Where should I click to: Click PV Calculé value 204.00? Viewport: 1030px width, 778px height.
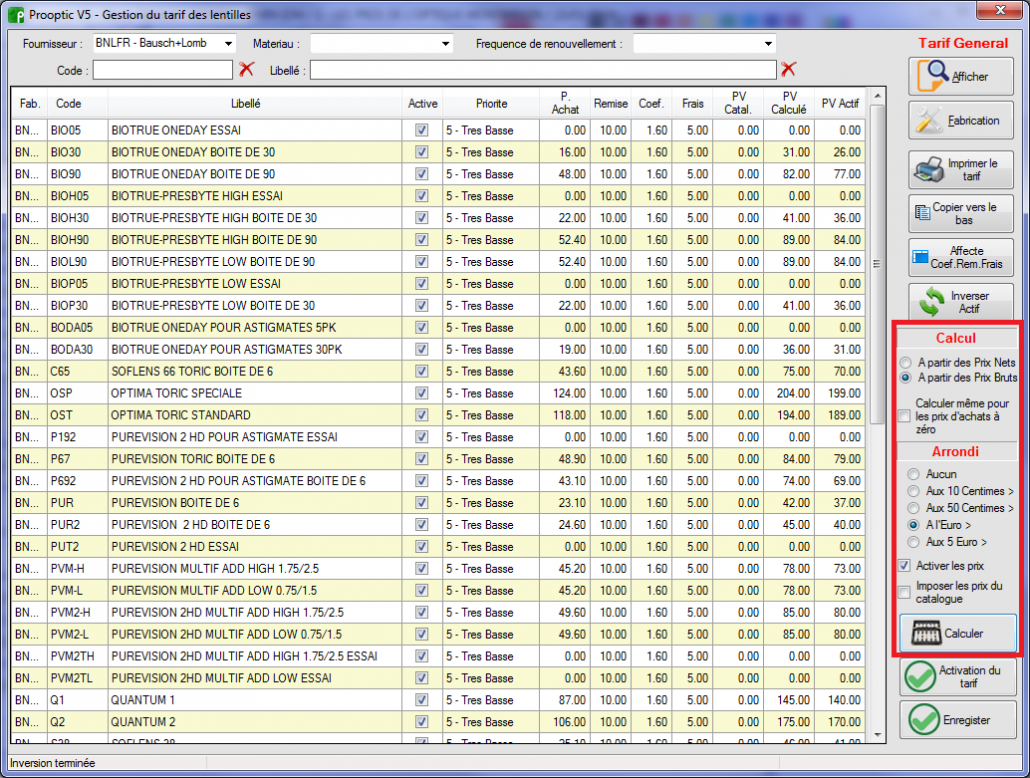(x=789, y=393)
